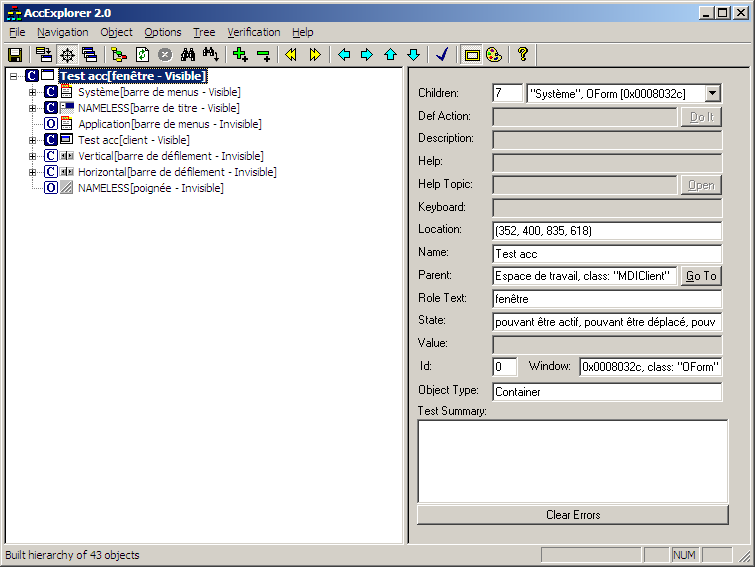
Task: Click the cyan up arrow icon
Action: (390, 55)
